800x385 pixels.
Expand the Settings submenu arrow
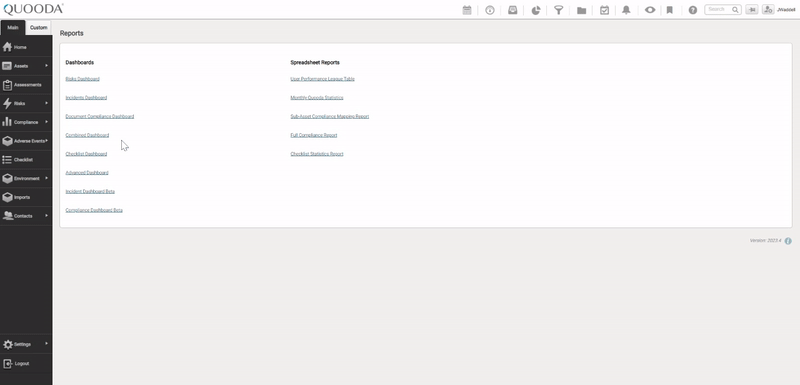[46, 344]
